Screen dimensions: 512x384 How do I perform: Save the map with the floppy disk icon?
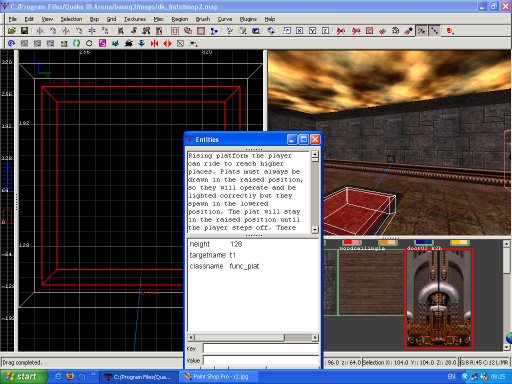pos(24,31)
